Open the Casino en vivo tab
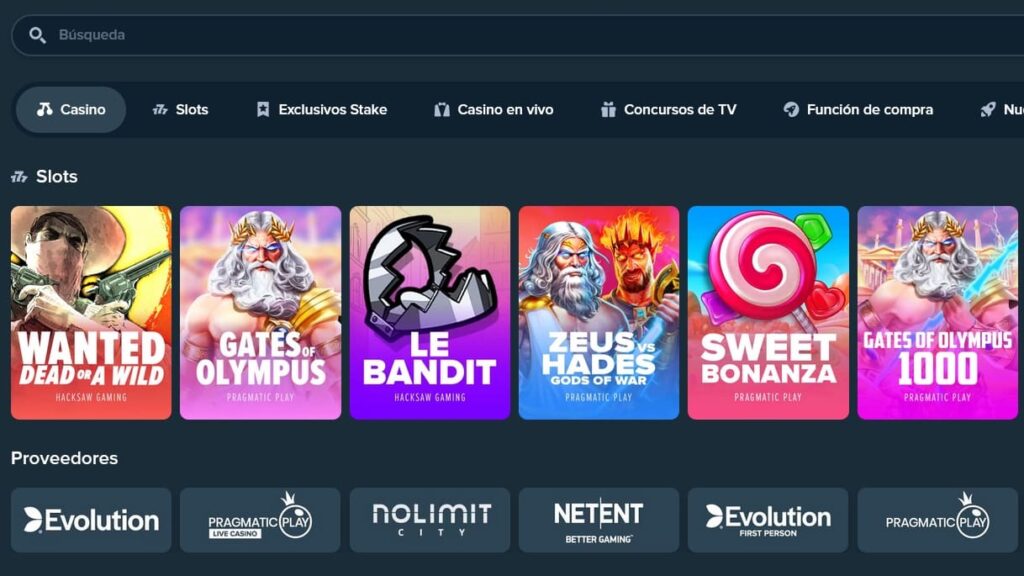Viewport: 1024px width, 576px height. [x=494, y=110]
